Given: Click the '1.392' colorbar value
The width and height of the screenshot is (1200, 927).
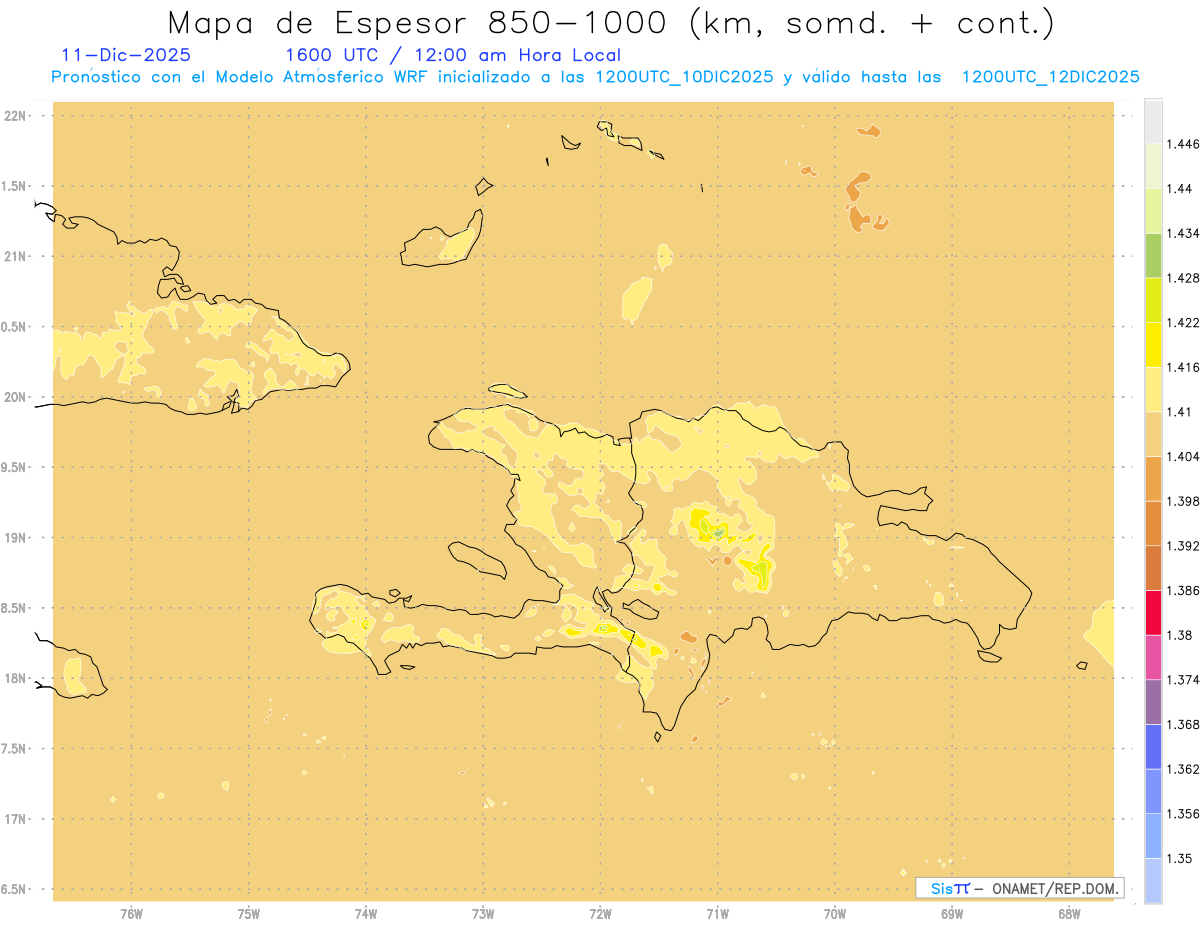Looking at the screenshot, I should [x=1182, y=546].
